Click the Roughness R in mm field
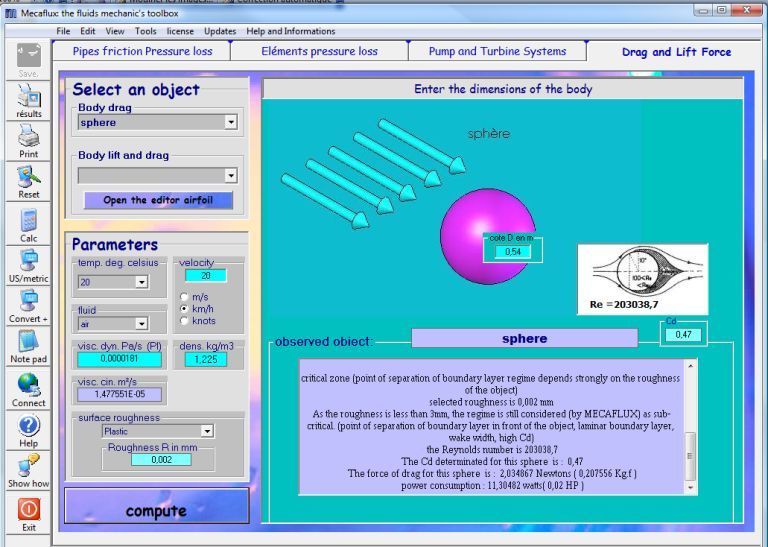The width and height of the screenshot is (768, 547). [x=161, y=460]
